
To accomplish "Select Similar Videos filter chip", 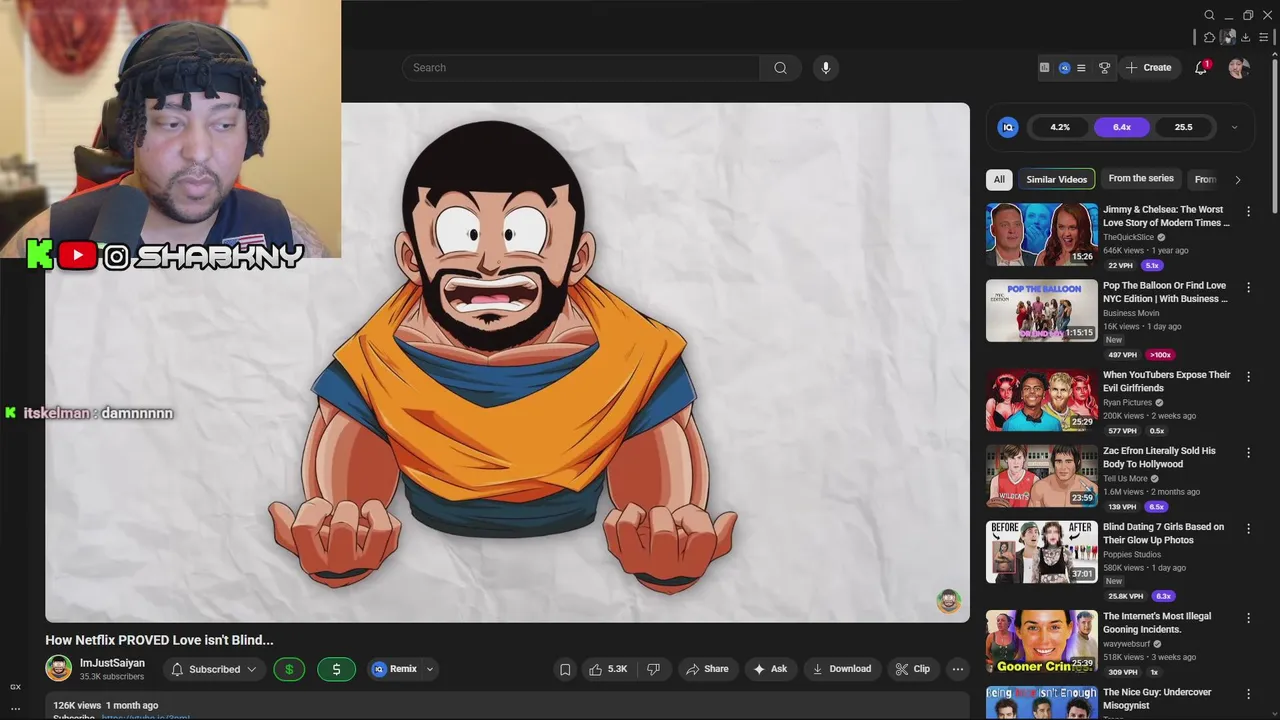I will 1056,179.
